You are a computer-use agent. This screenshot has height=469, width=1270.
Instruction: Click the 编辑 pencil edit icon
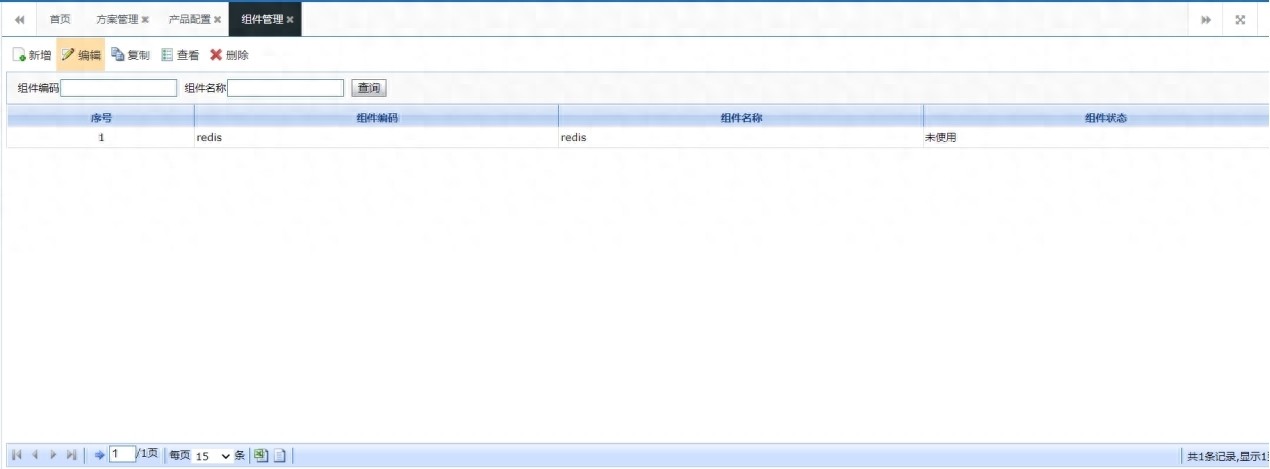(x=68, y=55)
